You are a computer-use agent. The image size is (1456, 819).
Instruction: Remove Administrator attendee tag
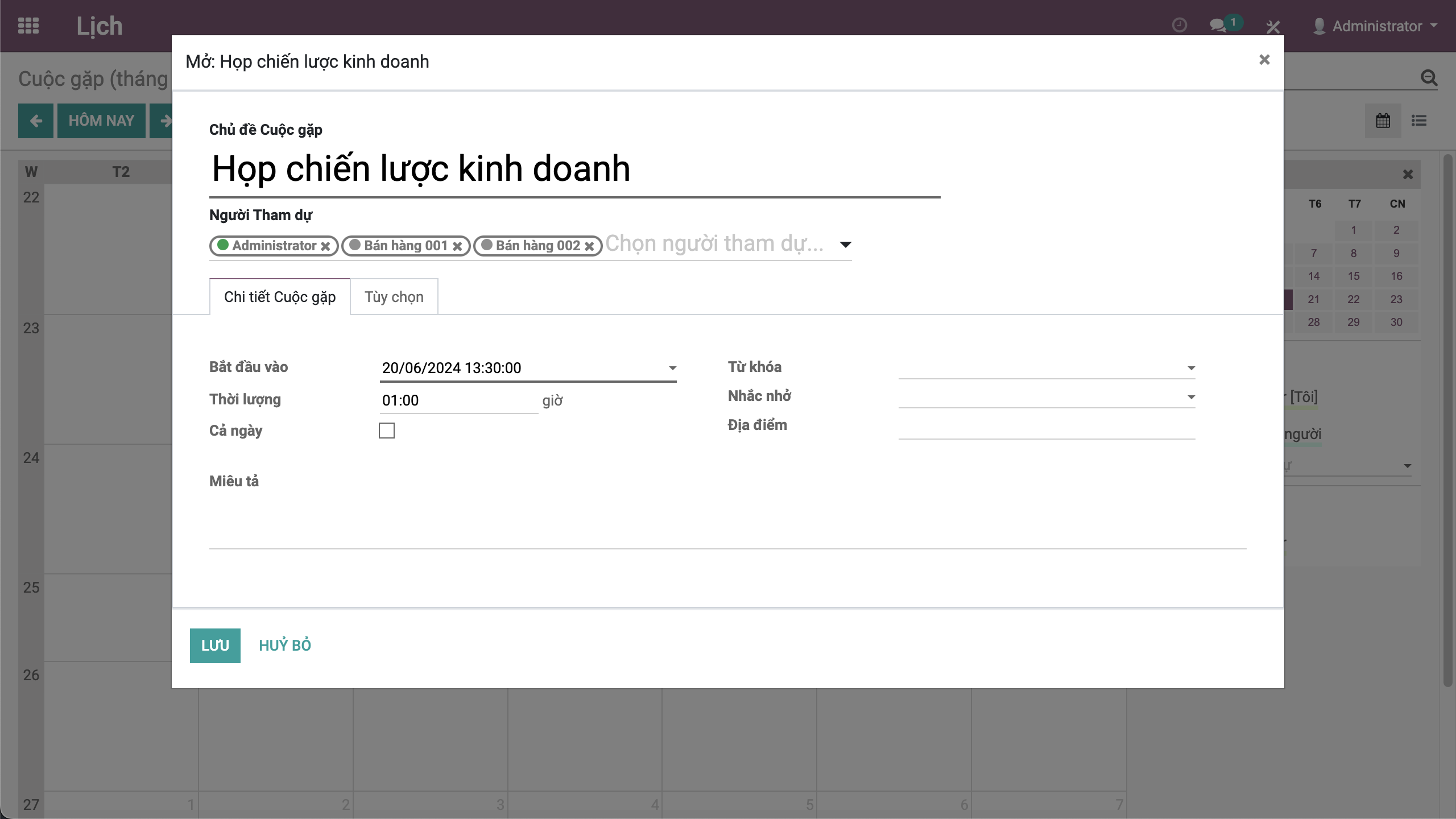(x=325, y=246)
